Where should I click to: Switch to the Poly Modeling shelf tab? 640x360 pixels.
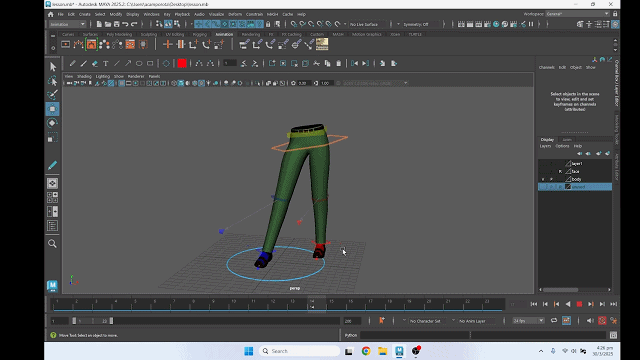(119, 34)
